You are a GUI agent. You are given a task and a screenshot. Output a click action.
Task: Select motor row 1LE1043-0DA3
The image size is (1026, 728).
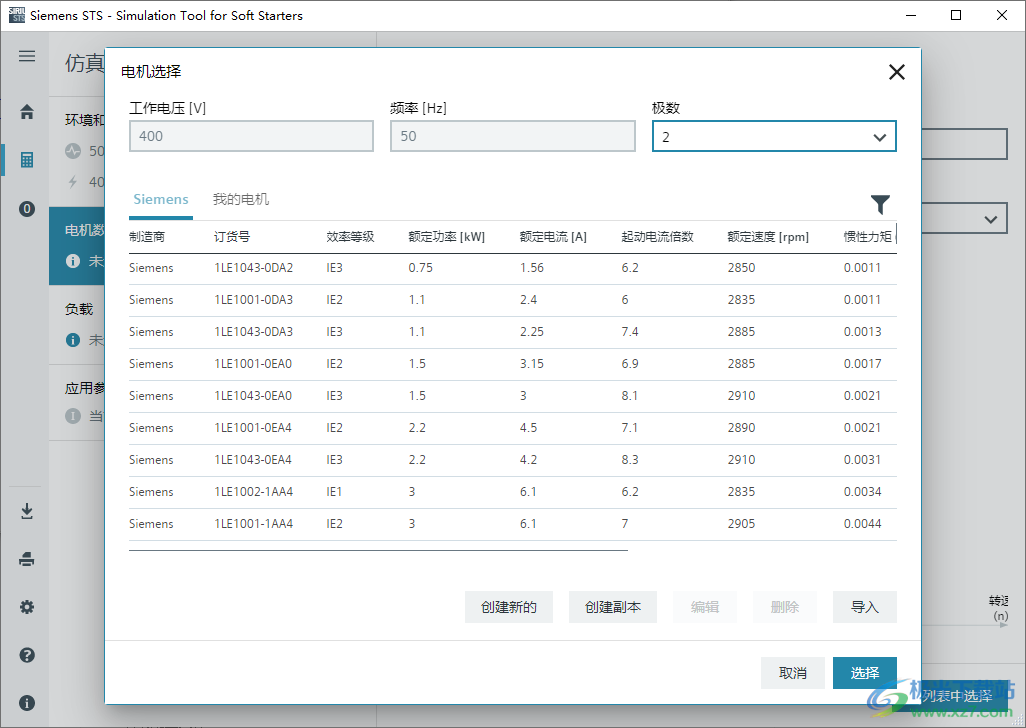point(512,332)
